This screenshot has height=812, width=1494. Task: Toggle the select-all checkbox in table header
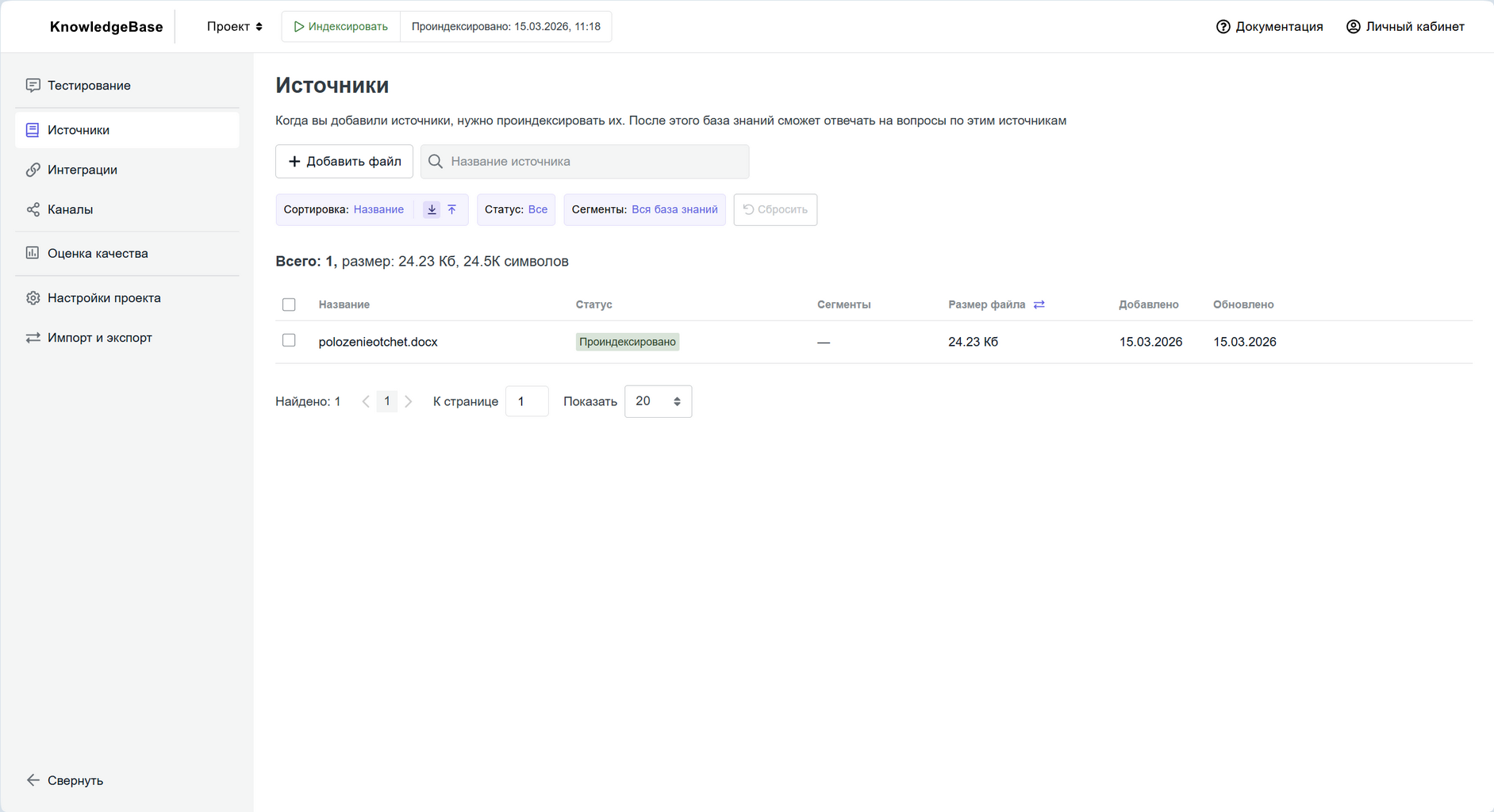(289, 304)
